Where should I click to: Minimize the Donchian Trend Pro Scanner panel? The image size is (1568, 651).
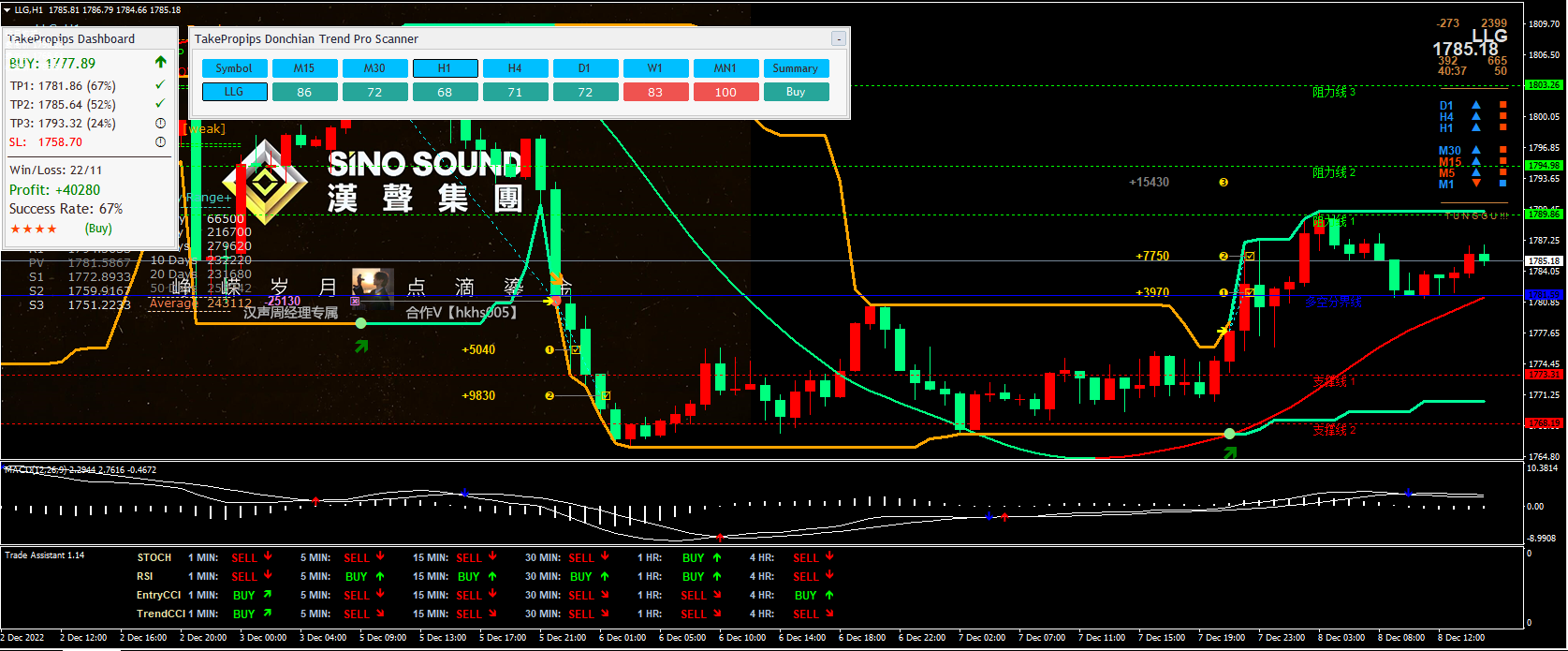[839, 38]
